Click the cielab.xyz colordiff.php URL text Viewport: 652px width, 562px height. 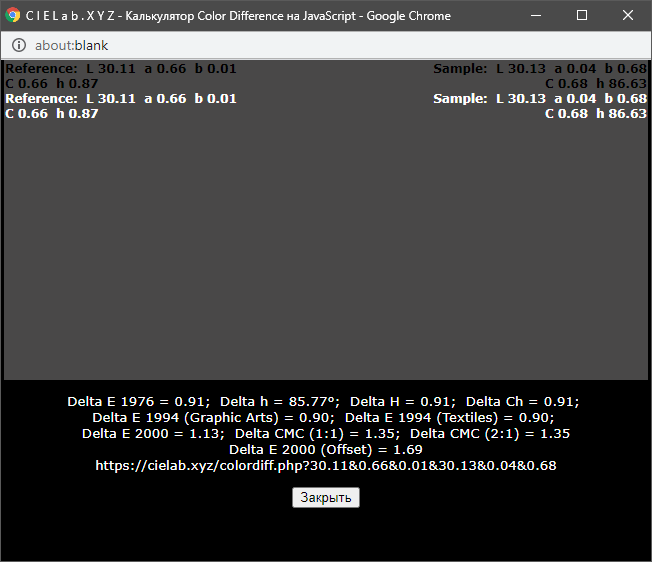point(325,465)
